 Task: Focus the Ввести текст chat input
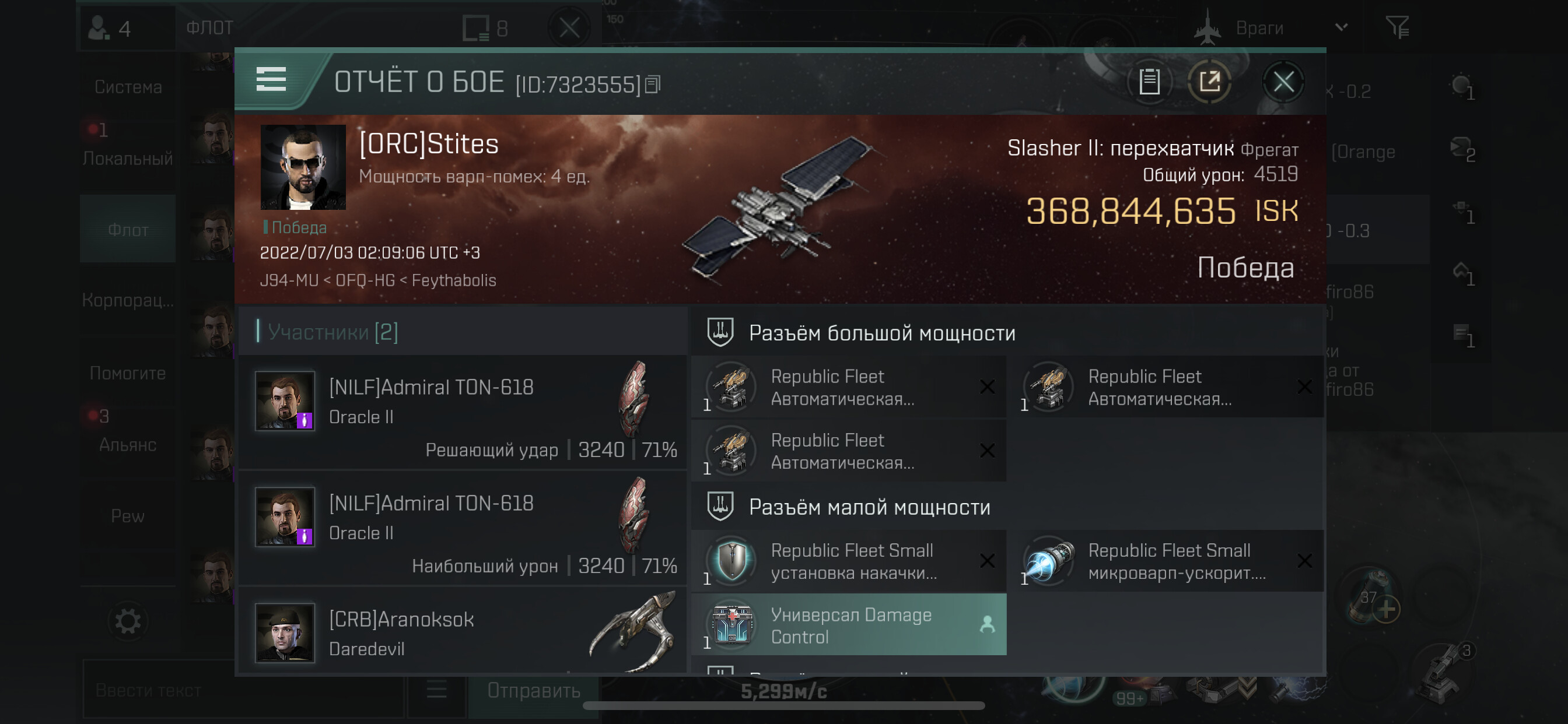point(243,690)
